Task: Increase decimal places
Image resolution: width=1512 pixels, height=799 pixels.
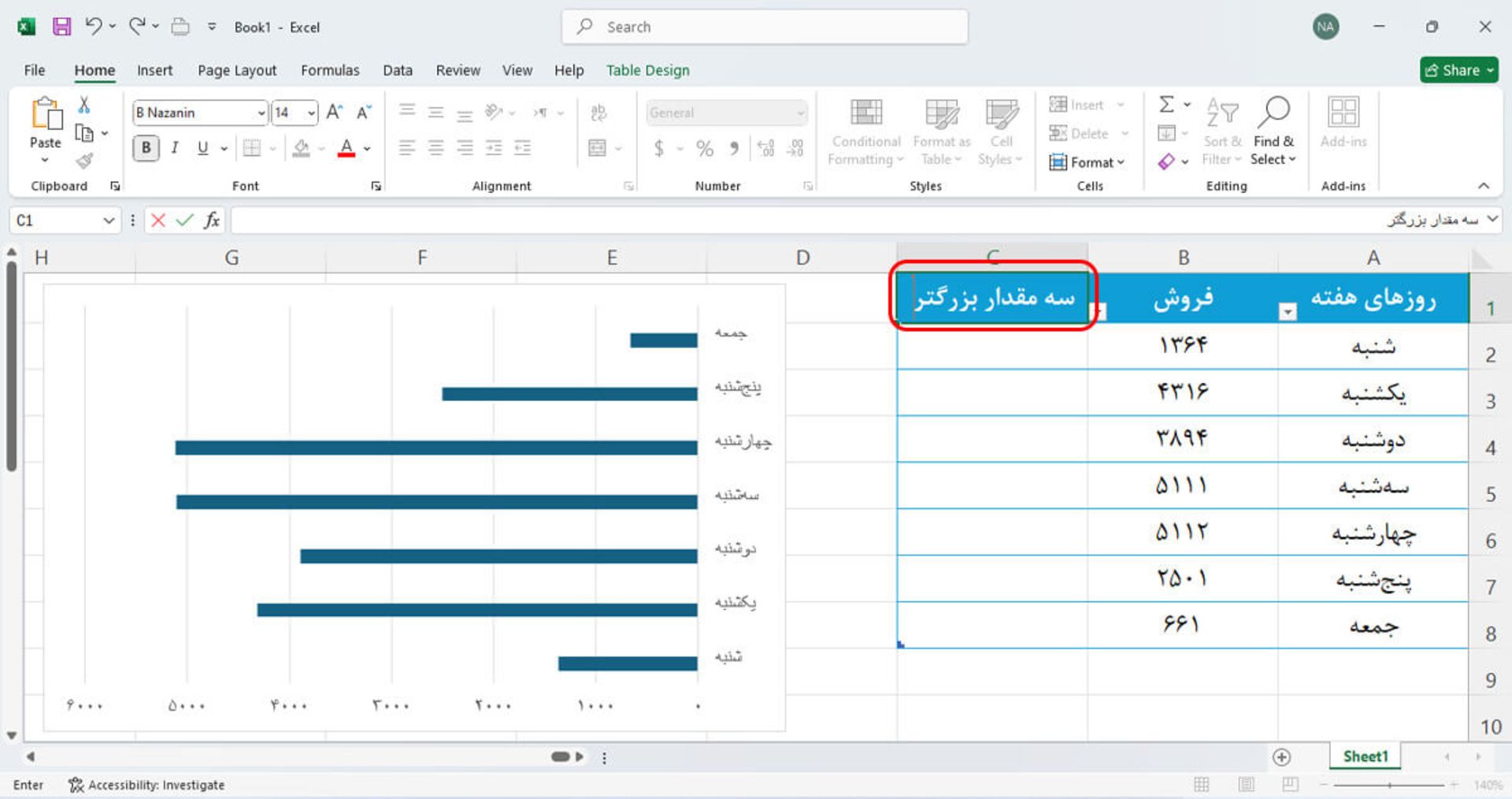Action: coord(765,148)
